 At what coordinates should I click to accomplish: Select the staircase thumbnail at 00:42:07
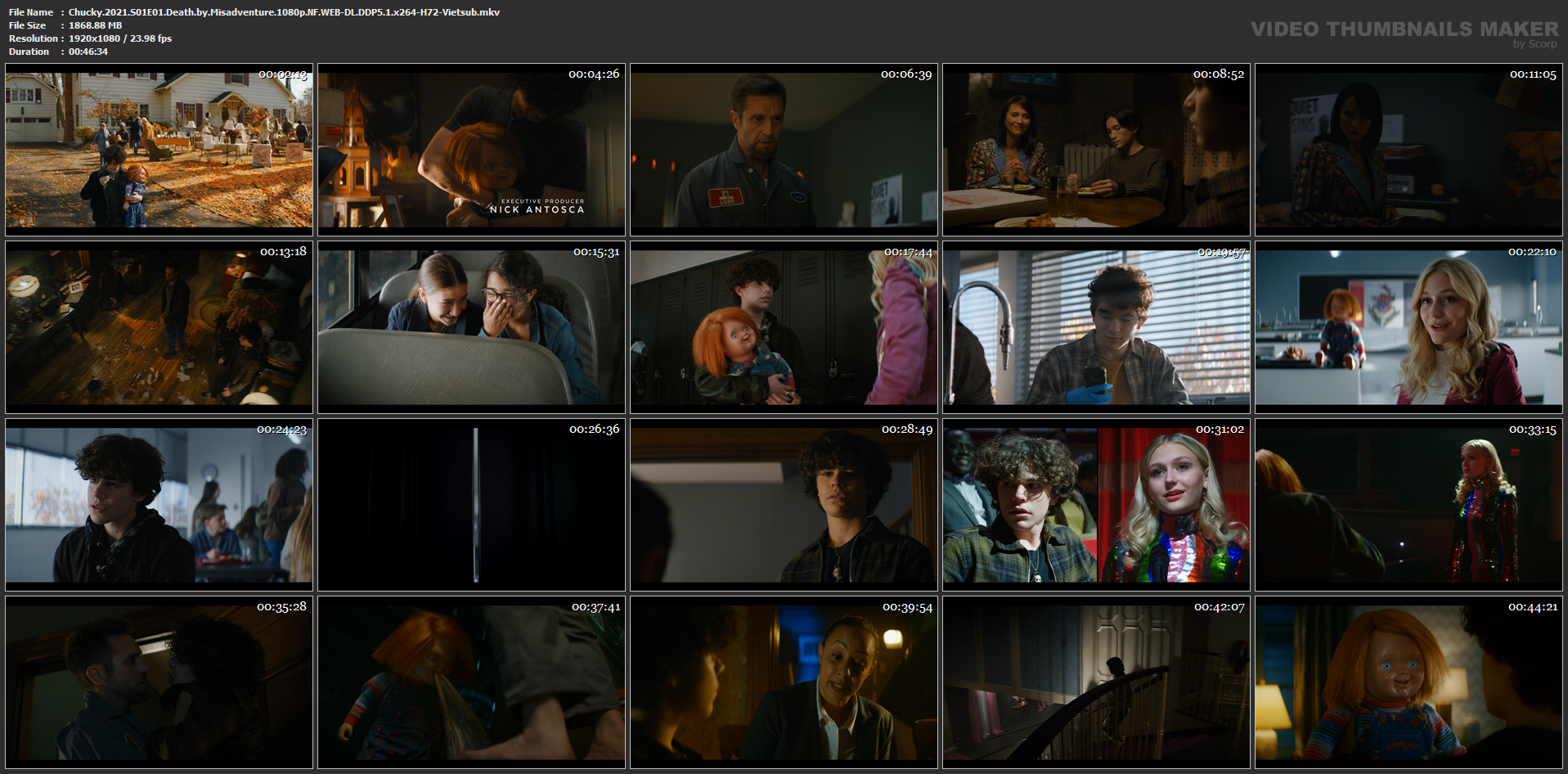point(1096,682)
